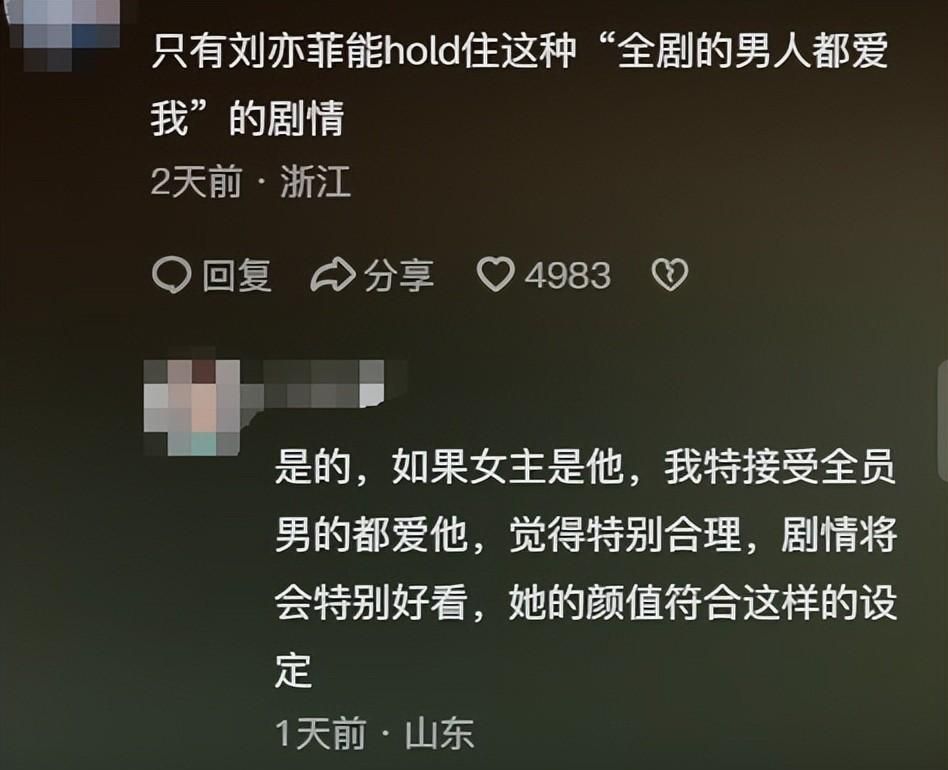The image size is (948, 770).
Task: Click the 山东 location label
Action: pyautogui.click(x=440, y=734)
